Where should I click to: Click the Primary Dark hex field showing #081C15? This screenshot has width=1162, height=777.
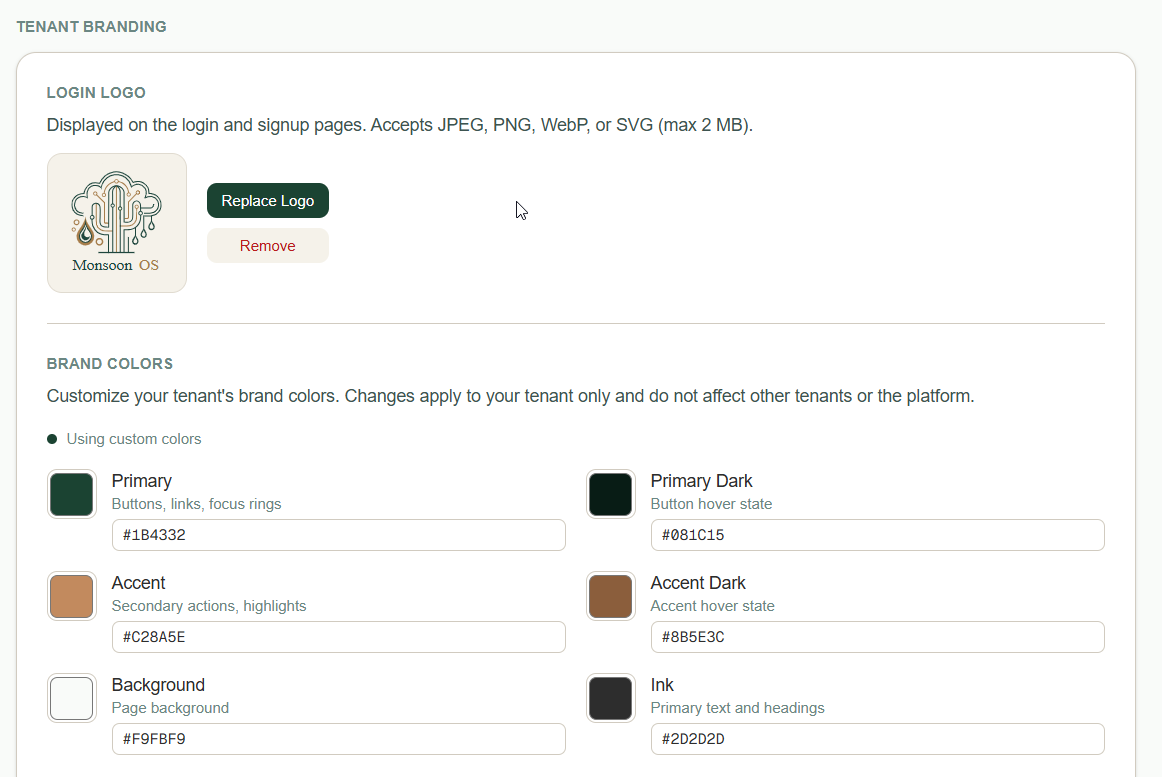877,535
